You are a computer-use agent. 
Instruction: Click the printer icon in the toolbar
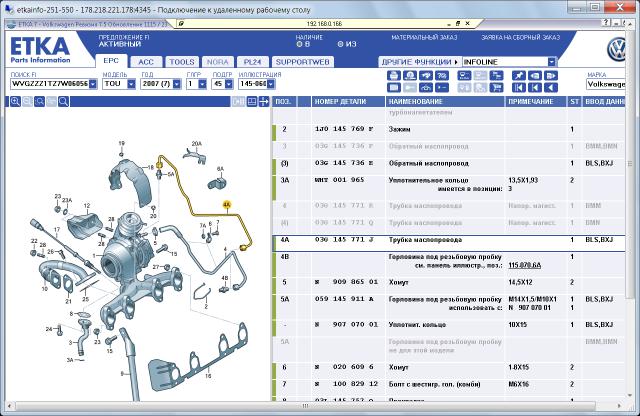tap(393, 76)
